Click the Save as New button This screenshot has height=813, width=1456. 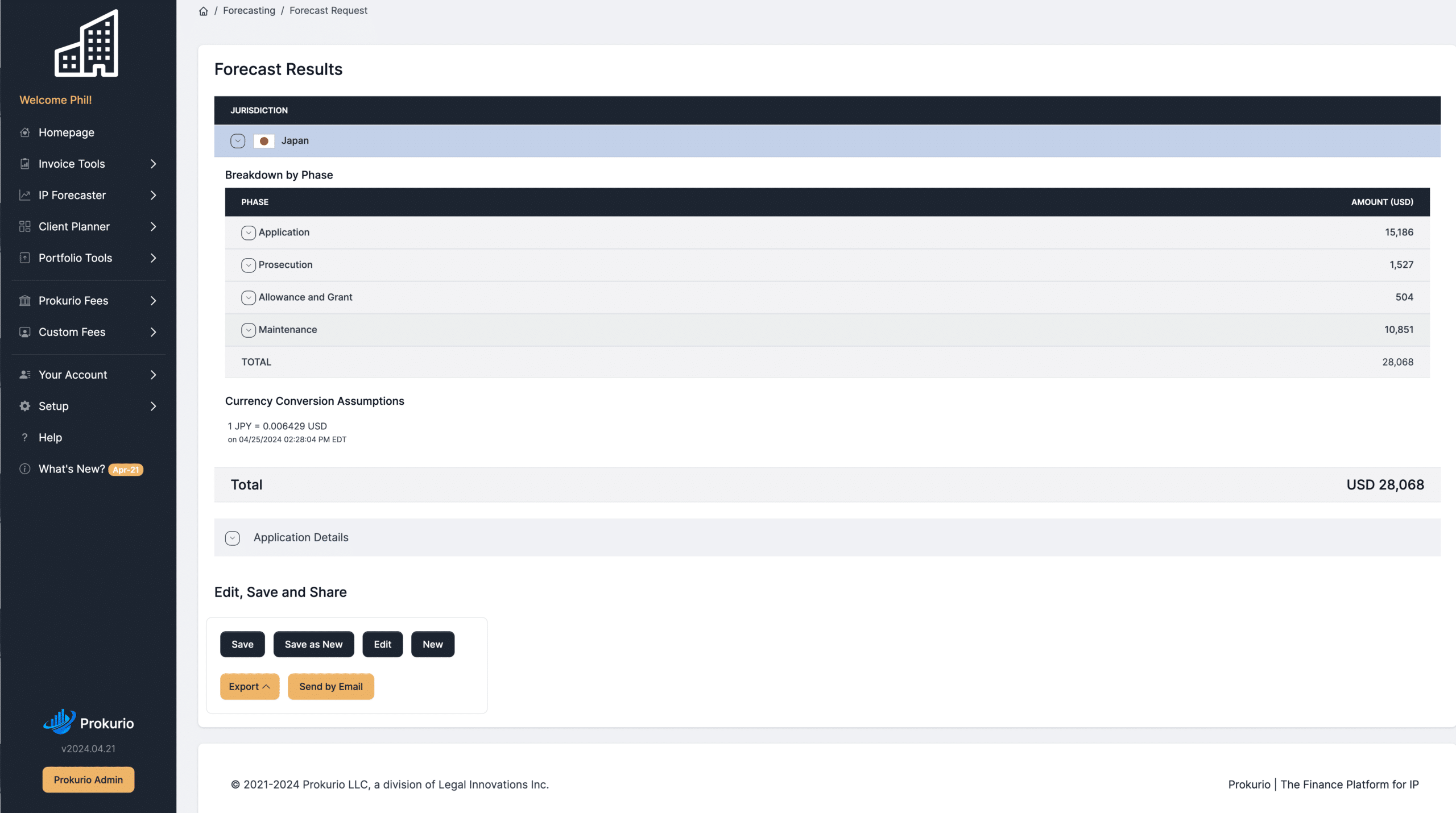(313, 644)
